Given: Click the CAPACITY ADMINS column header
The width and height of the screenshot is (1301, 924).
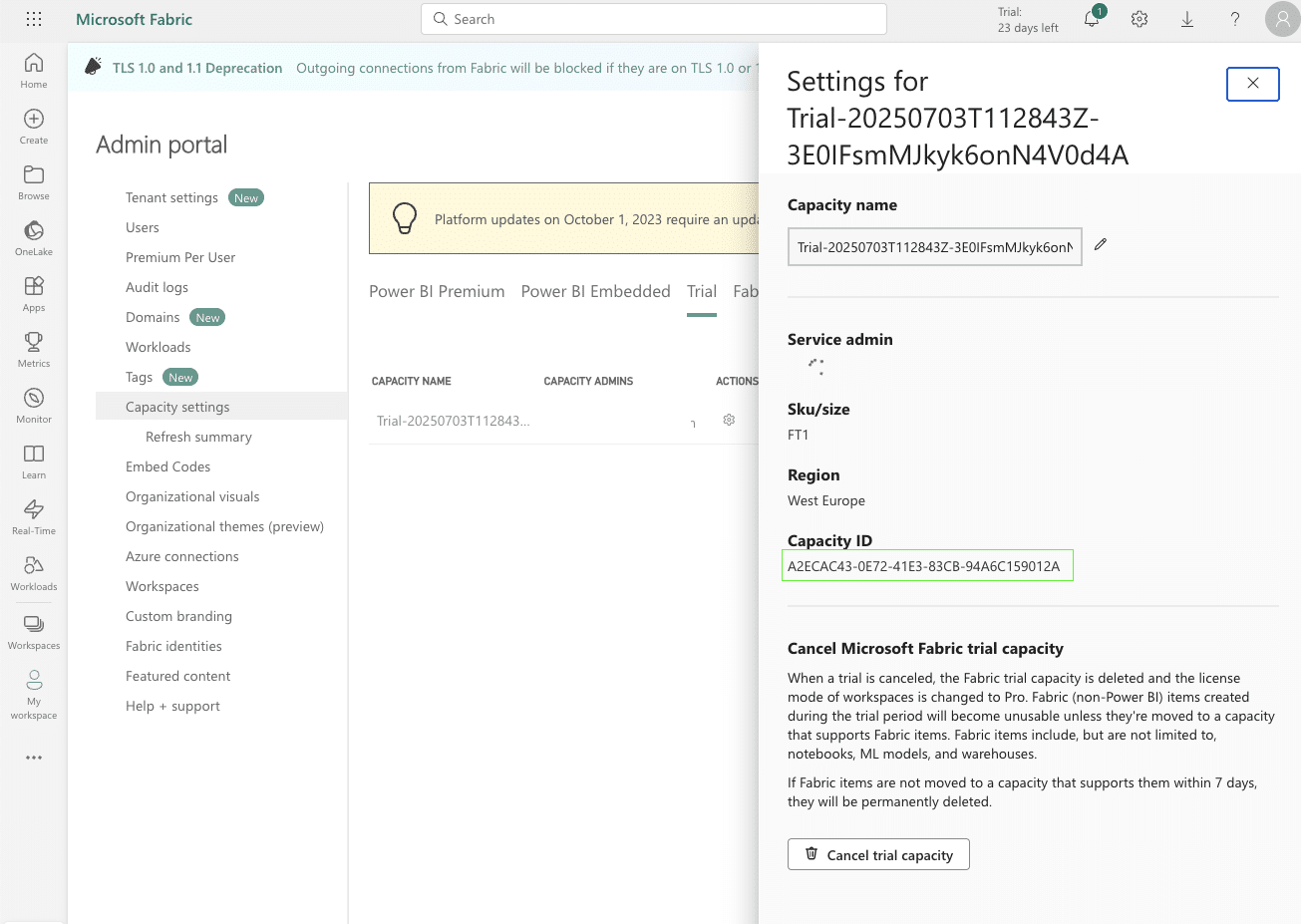Looking at the screenshot, I should [x=588, y=381].
